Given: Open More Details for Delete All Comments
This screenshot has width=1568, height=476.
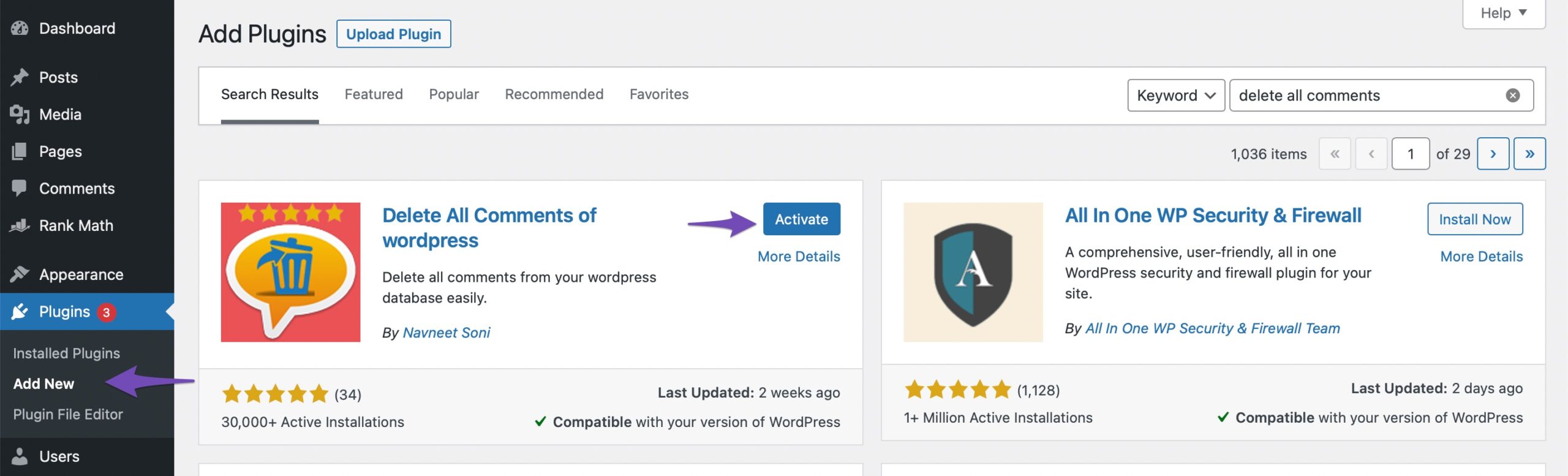Looking at the screenshot, I should [799, 257].
